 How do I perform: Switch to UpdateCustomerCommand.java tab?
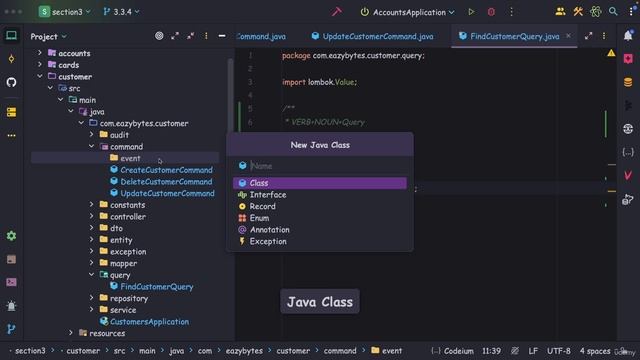click(372, 36)
